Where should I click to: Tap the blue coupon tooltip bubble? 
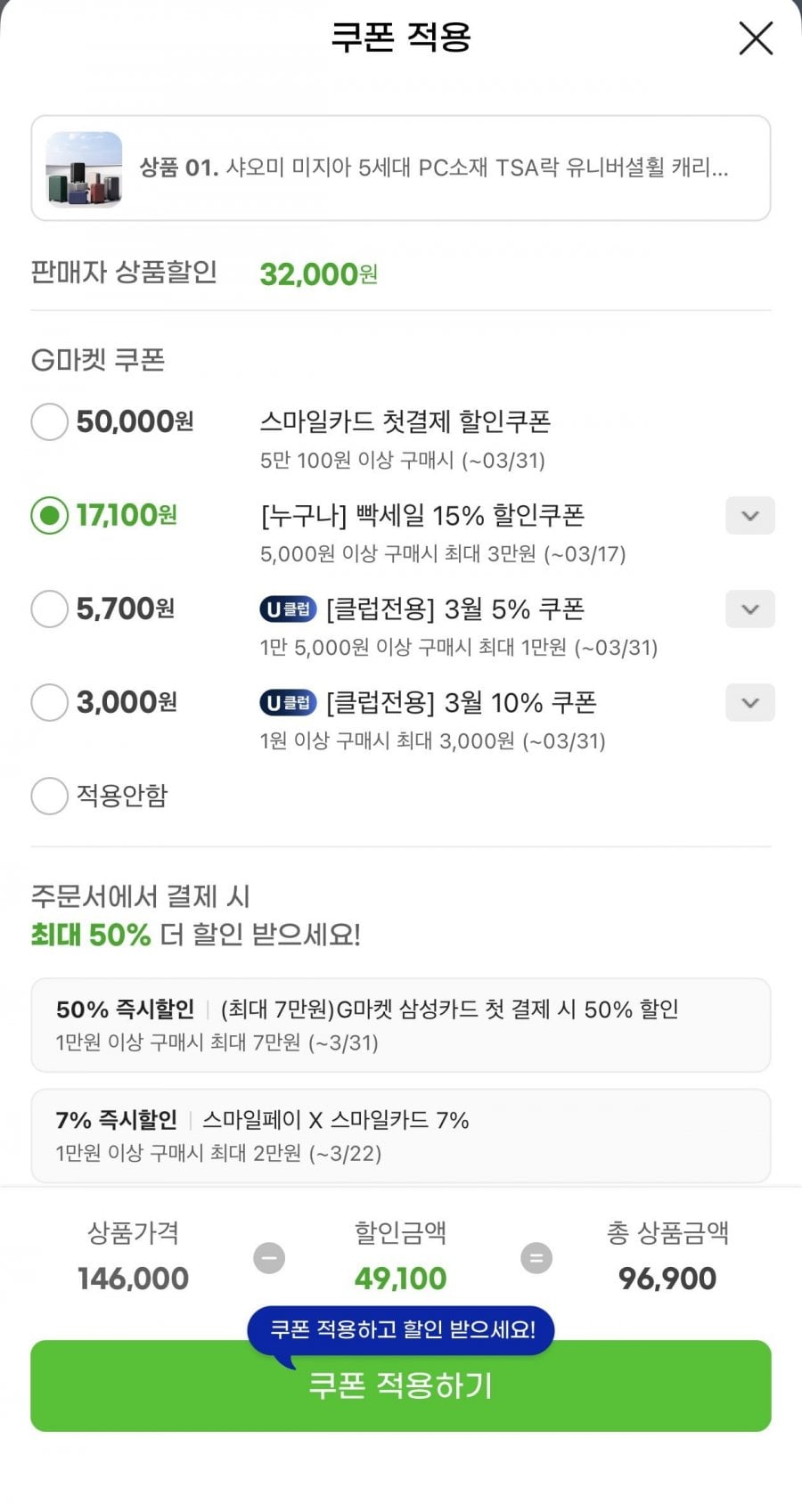(x=402, y=1330)
